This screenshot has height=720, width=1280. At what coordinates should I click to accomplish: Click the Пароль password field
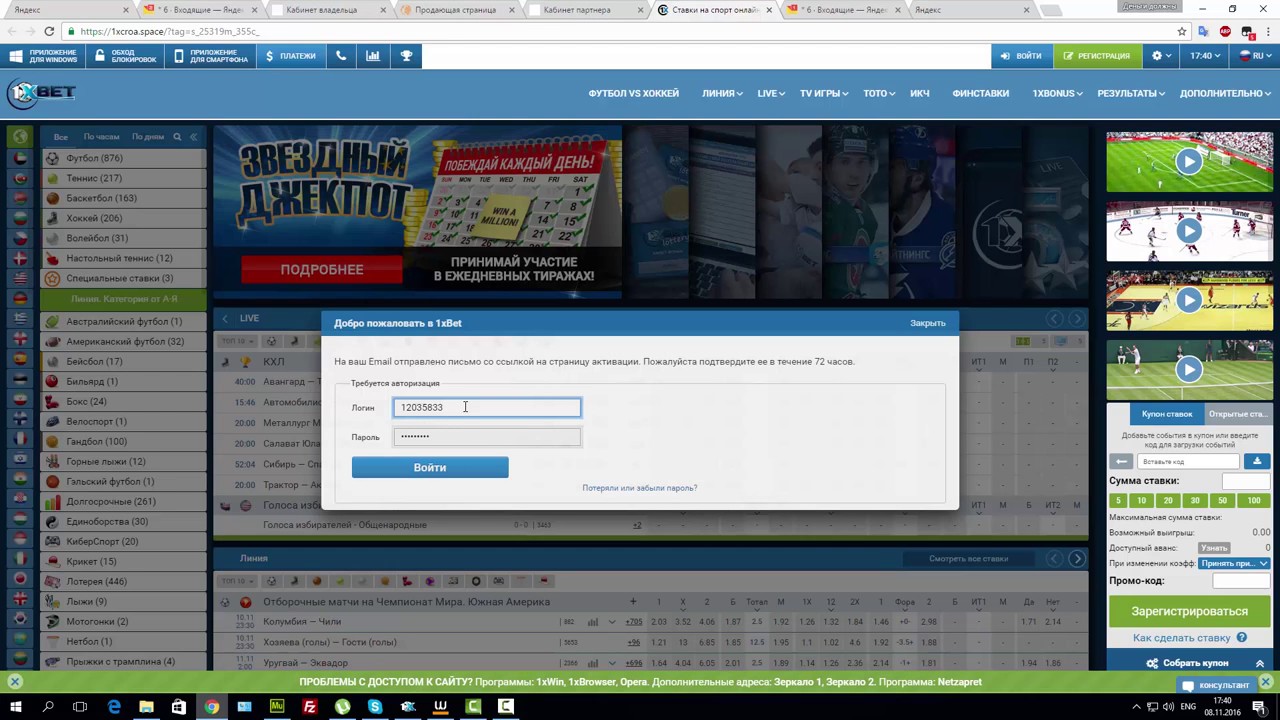point(487,437)
